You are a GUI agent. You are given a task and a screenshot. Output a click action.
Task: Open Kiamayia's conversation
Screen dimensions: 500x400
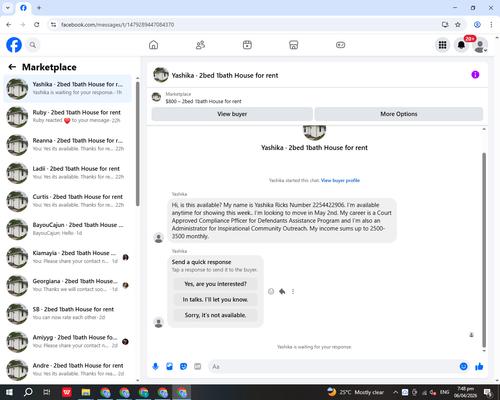pyautogui.click(x=67, y=257)
